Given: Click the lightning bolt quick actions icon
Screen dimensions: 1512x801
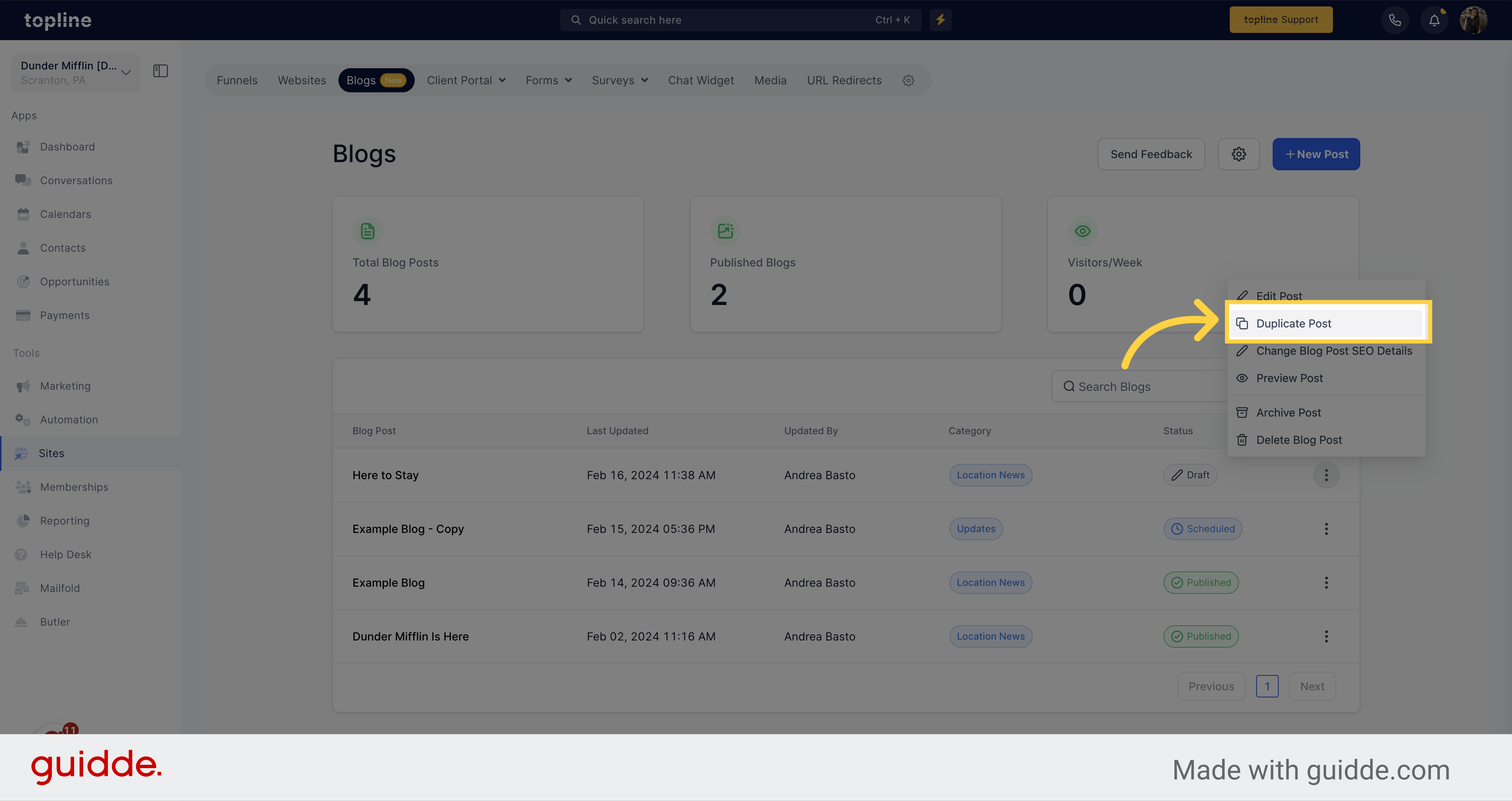Looking at the screenshot, I should pos(940,20).
